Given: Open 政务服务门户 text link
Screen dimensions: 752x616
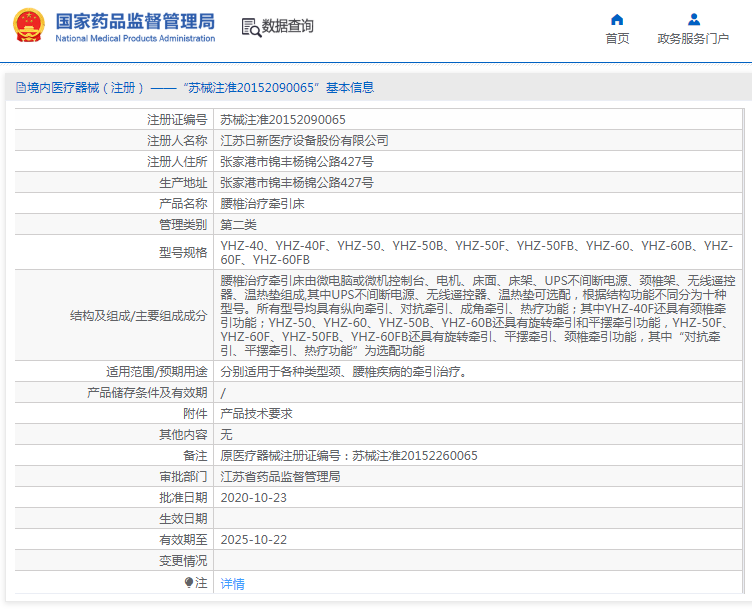Looking at the screenshot, I should pyautogui.click(x=693, y=38).
